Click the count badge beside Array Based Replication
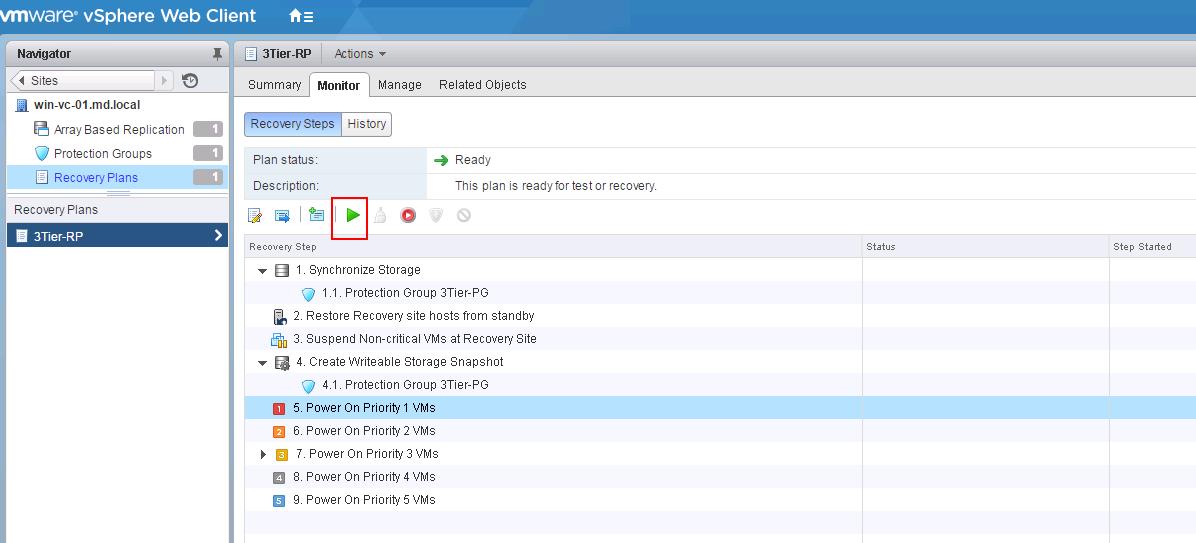The image size is (1196, 543). pos(207,130)
